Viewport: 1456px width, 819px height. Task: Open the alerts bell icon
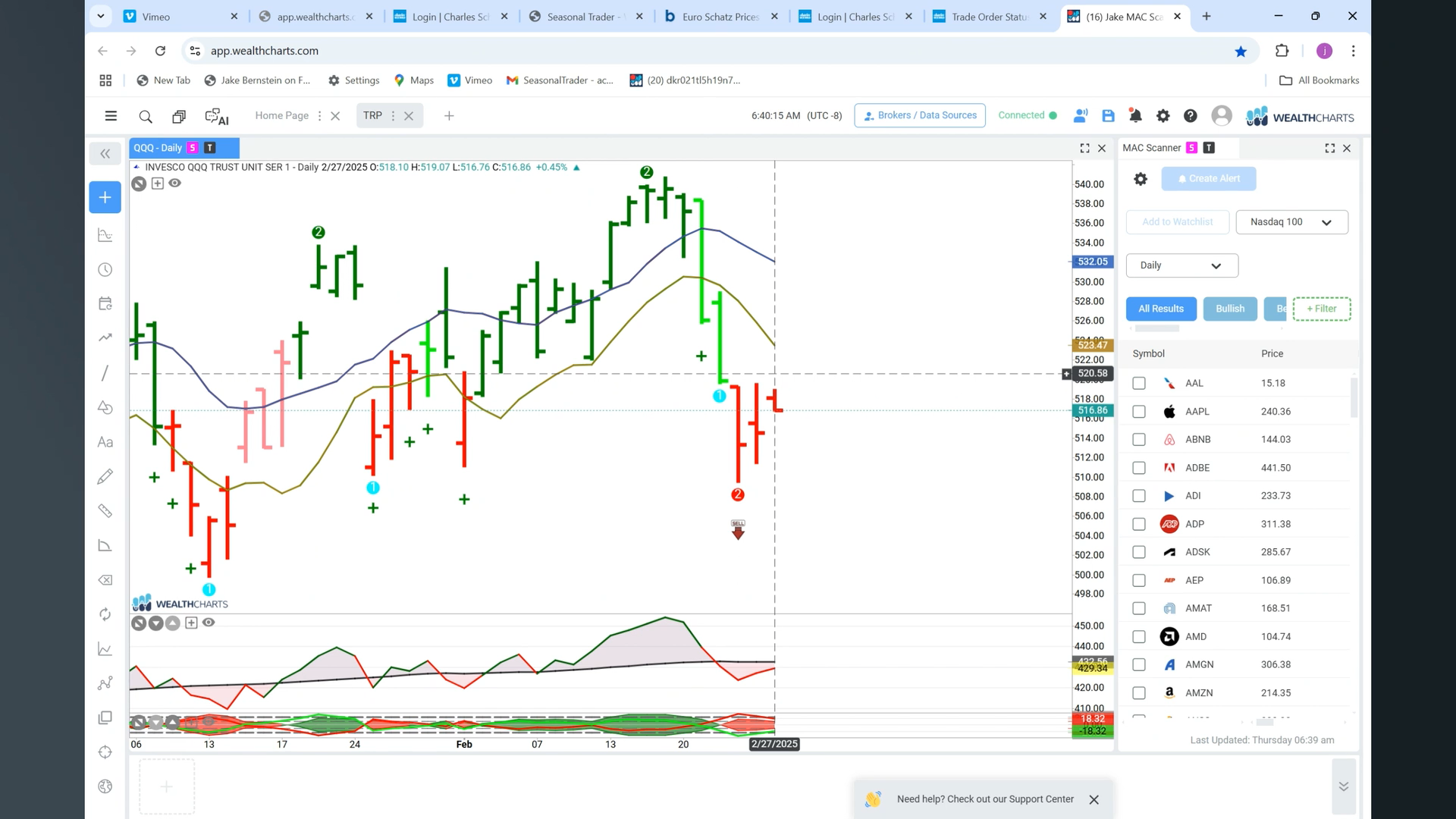tap(1135, 116)
